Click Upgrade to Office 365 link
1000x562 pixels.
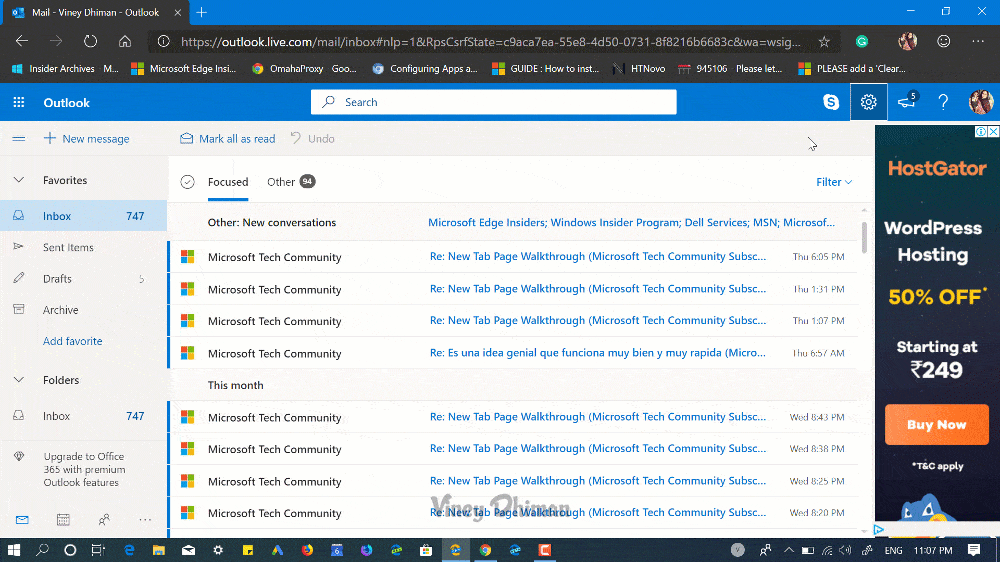[x=84, y=470]
